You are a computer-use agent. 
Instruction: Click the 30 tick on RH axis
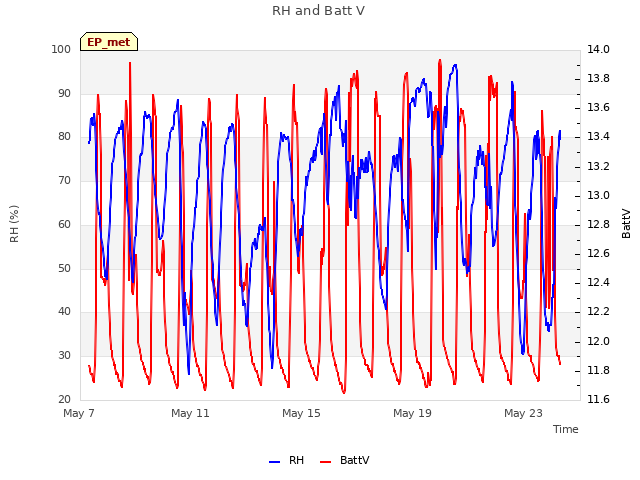coord(64,356)
